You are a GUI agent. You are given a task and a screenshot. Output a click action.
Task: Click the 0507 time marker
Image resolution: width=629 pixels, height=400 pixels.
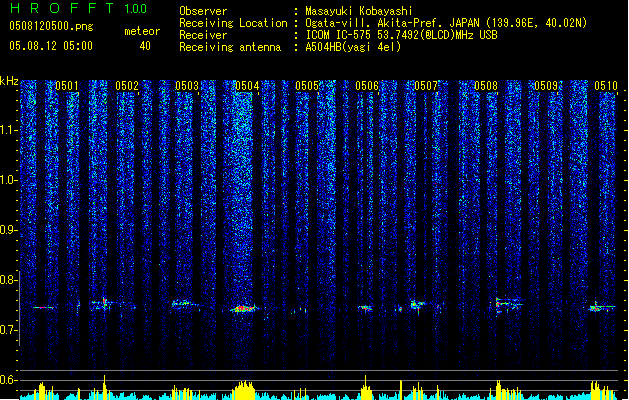pos(426,86)
